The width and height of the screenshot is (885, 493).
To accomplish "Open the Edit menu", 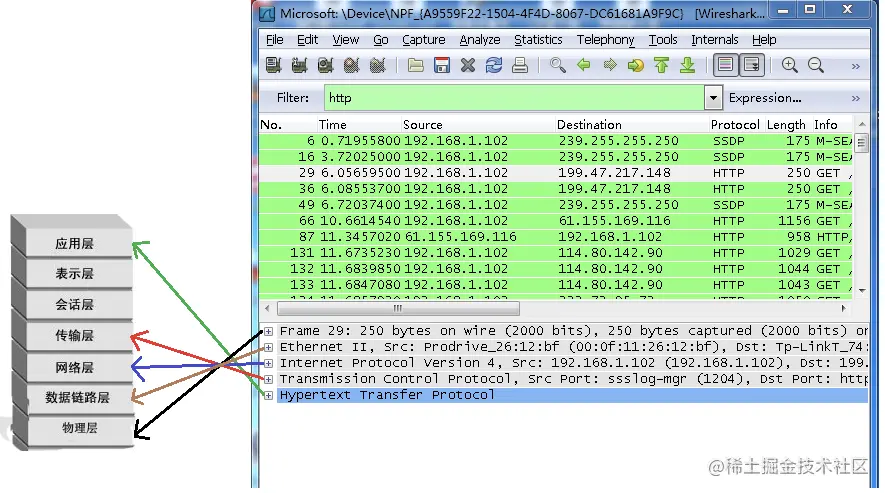I will coord(308,40).
